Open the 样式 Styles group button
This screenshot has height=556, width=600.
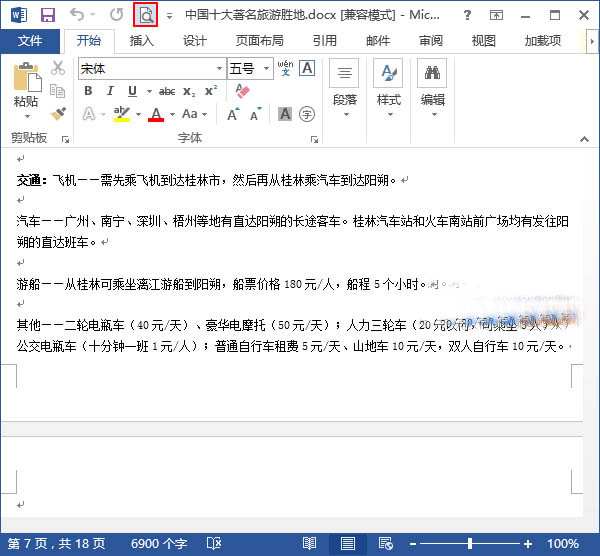[388, 90]
